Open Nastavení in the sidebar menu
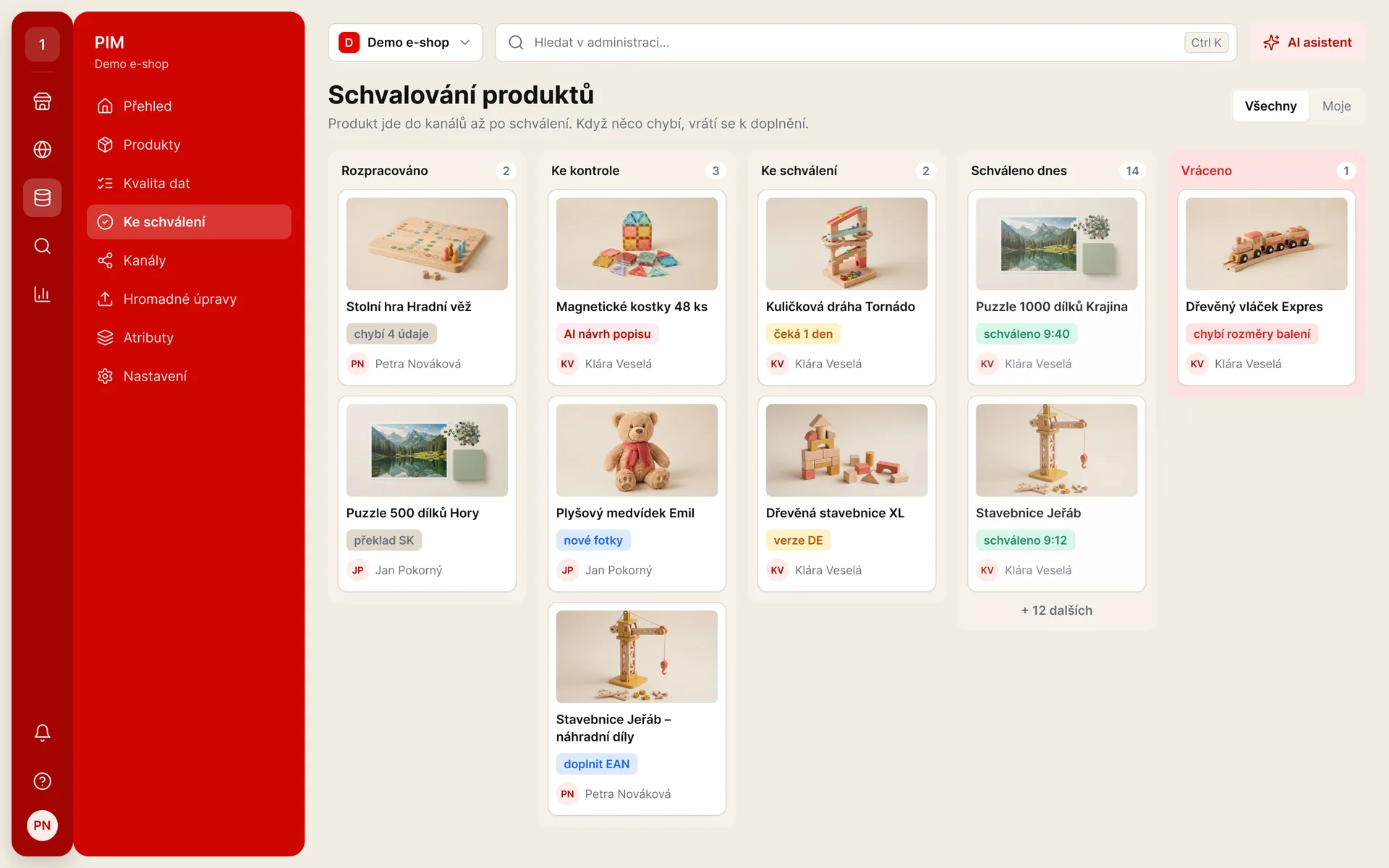 pyautogui.click(x=189, y=376)
